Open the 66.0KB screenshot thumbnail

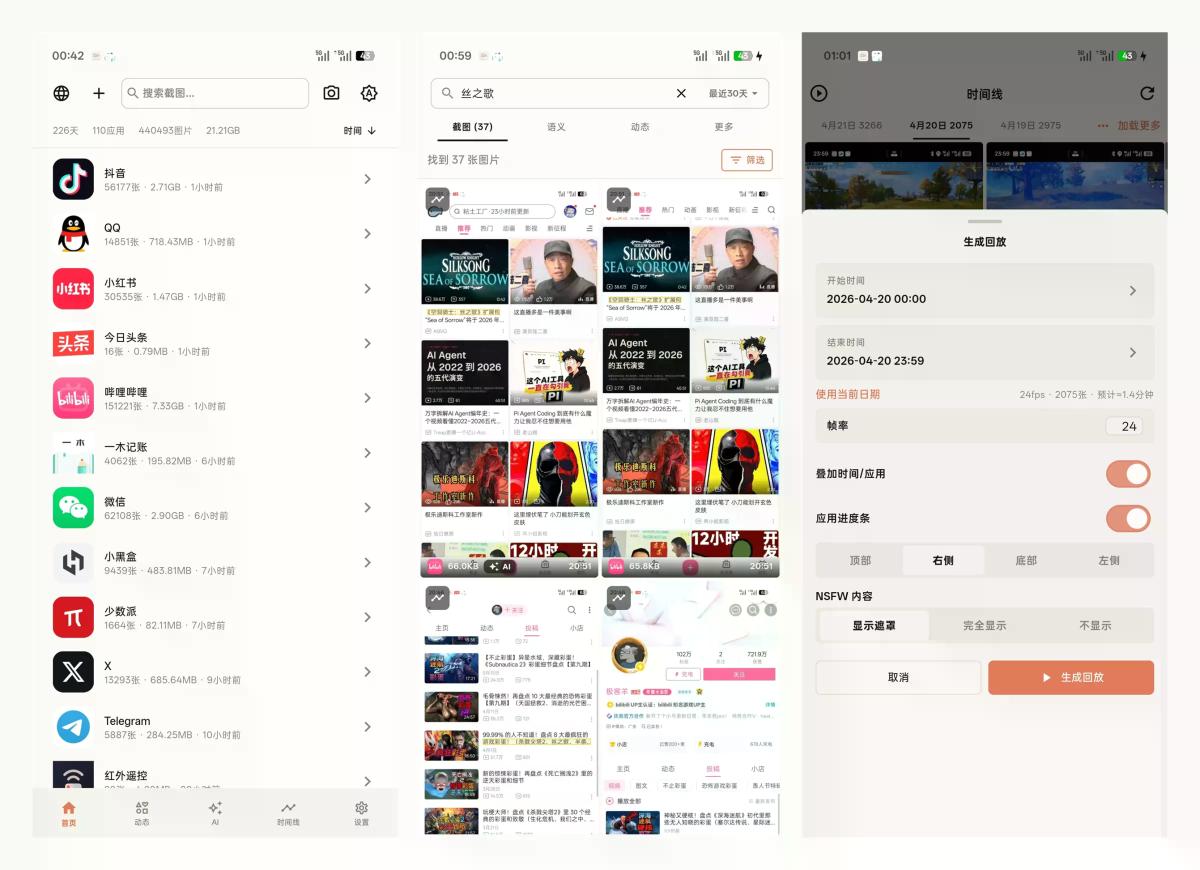(509, 381)
